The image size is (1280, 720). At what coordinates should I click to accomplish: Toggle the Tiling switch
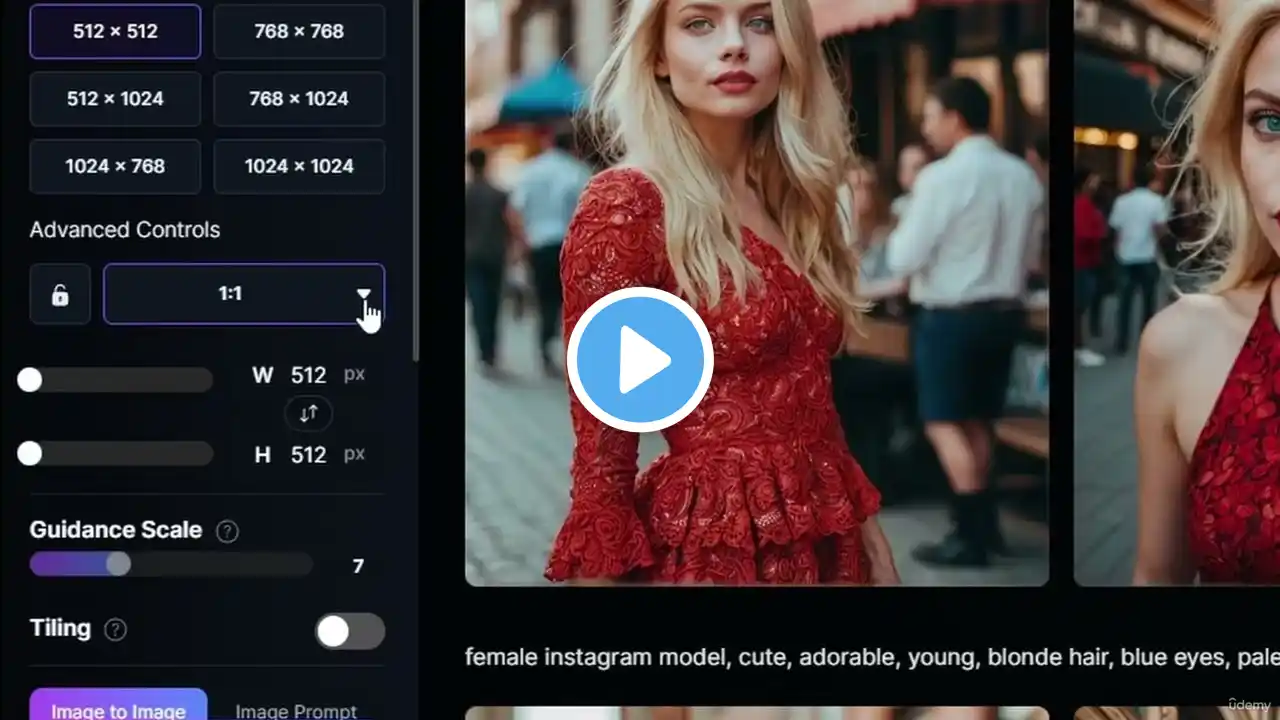coord(350,631)
